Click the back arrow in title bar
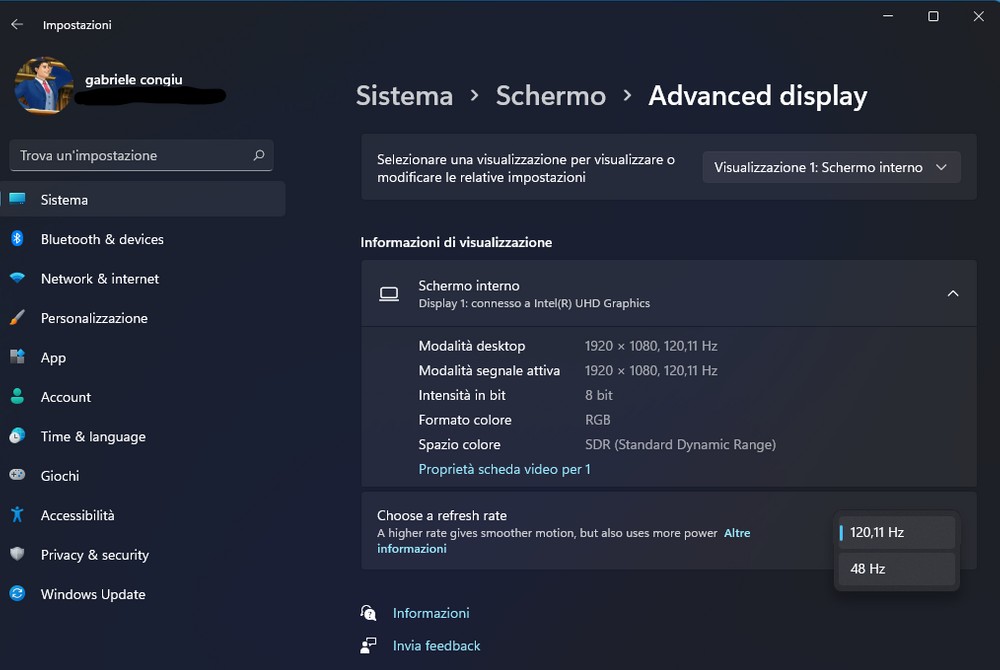The width and height of the screenshot is (1000, 670). pos(17,24)
